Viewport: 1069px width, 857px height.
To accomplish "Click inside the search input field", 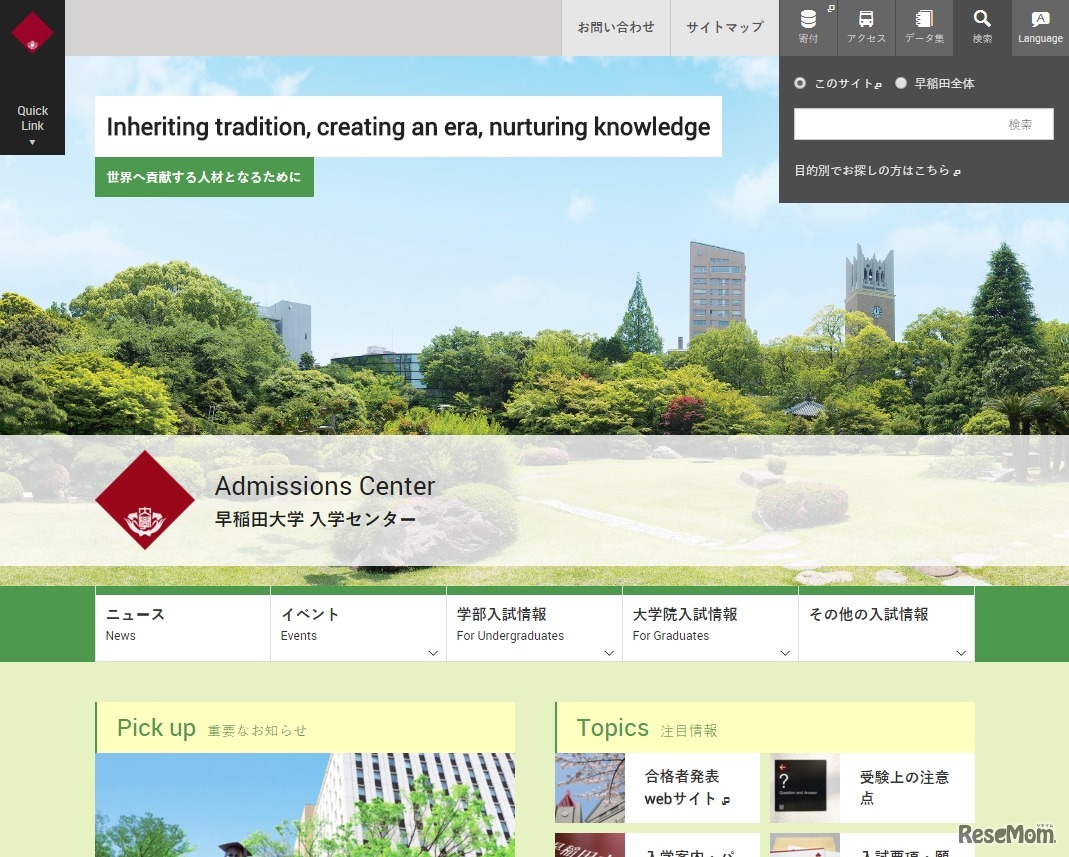I will (x=890, y=124).
